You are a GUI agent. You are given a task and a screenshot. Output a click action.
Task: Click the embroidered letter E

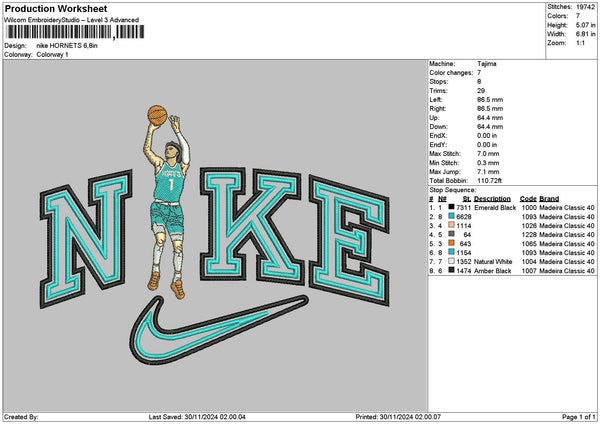point(349,240)
